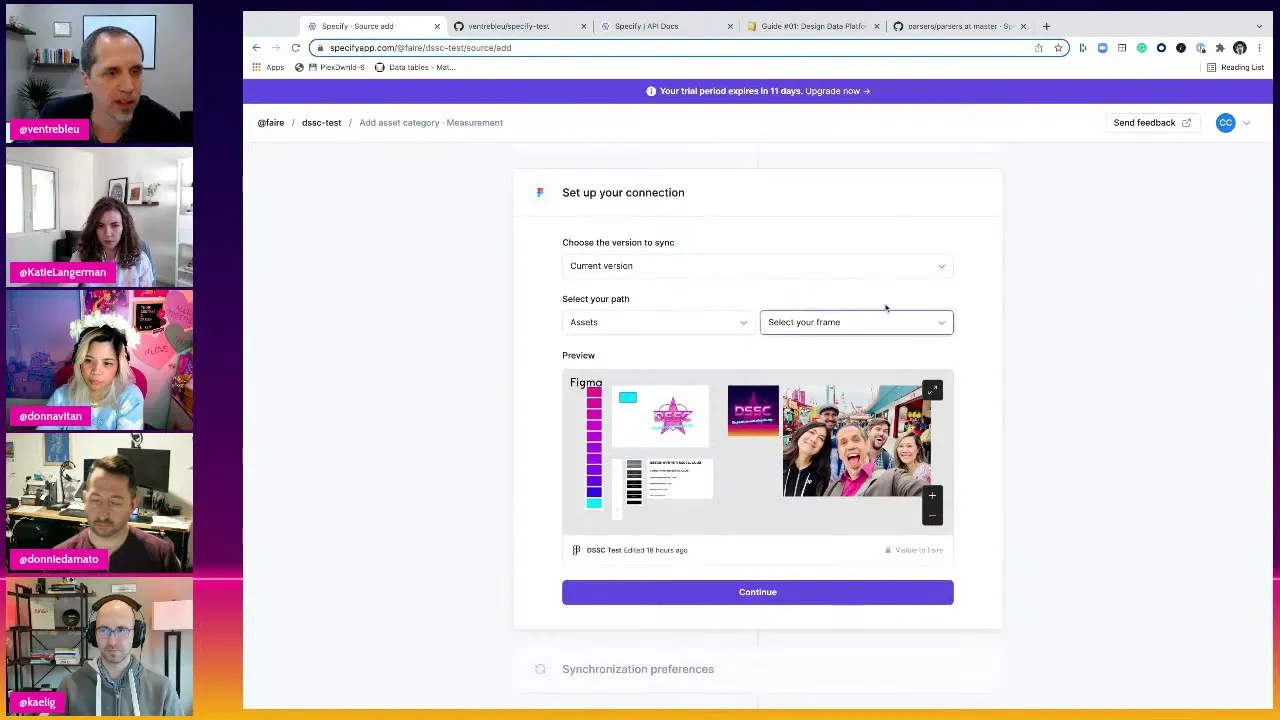The image size is (1280, 720).
Task: Click the 'DSSC Test' file name text
Action: 604,550
